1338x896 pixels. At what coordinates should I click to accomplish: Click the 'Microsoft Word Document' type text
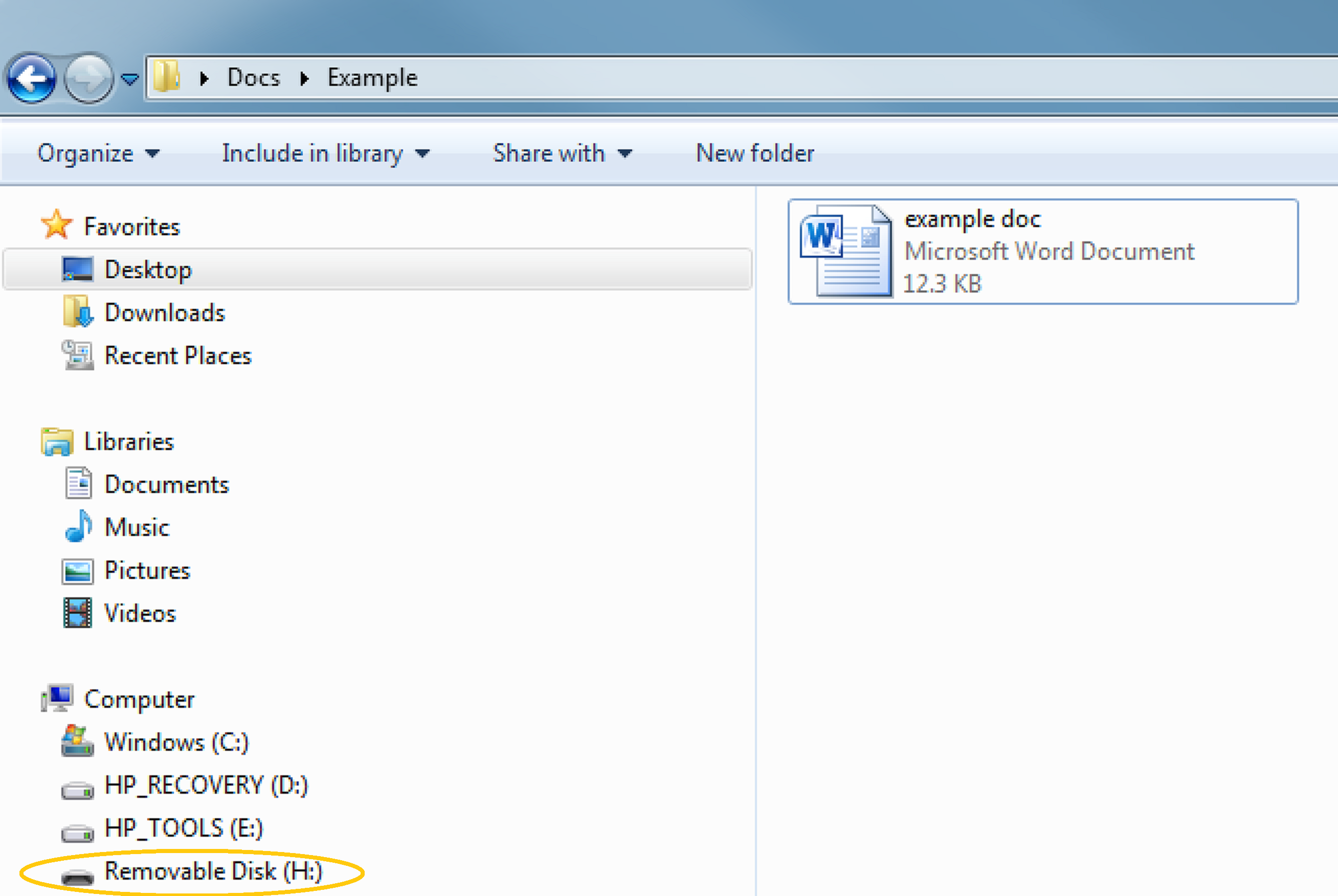[x=1050, y=252]
